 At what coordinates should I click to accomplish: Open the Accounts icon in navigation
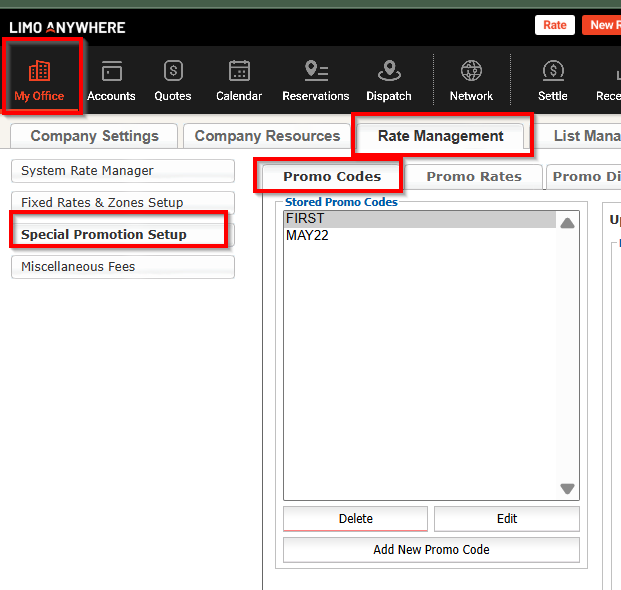pyautogui.click(x=111, y=72)
